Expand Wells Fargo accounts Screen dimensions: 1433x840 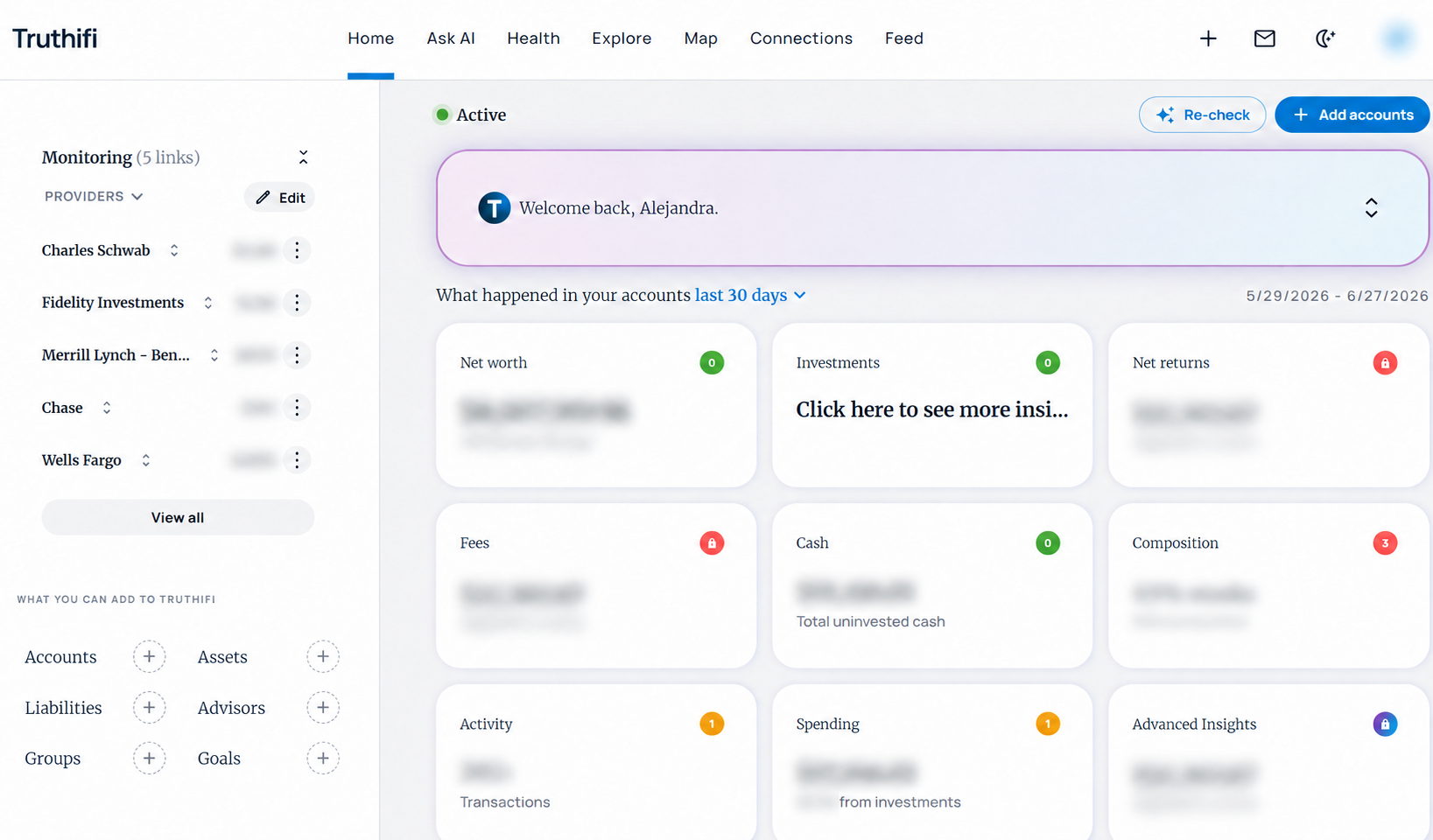tap(146, 460)
